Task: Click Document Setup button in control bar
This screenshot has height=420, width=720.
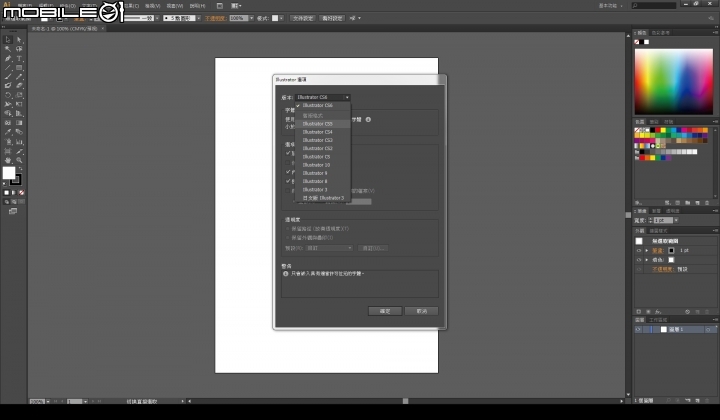Action: [x=303, y=18]
